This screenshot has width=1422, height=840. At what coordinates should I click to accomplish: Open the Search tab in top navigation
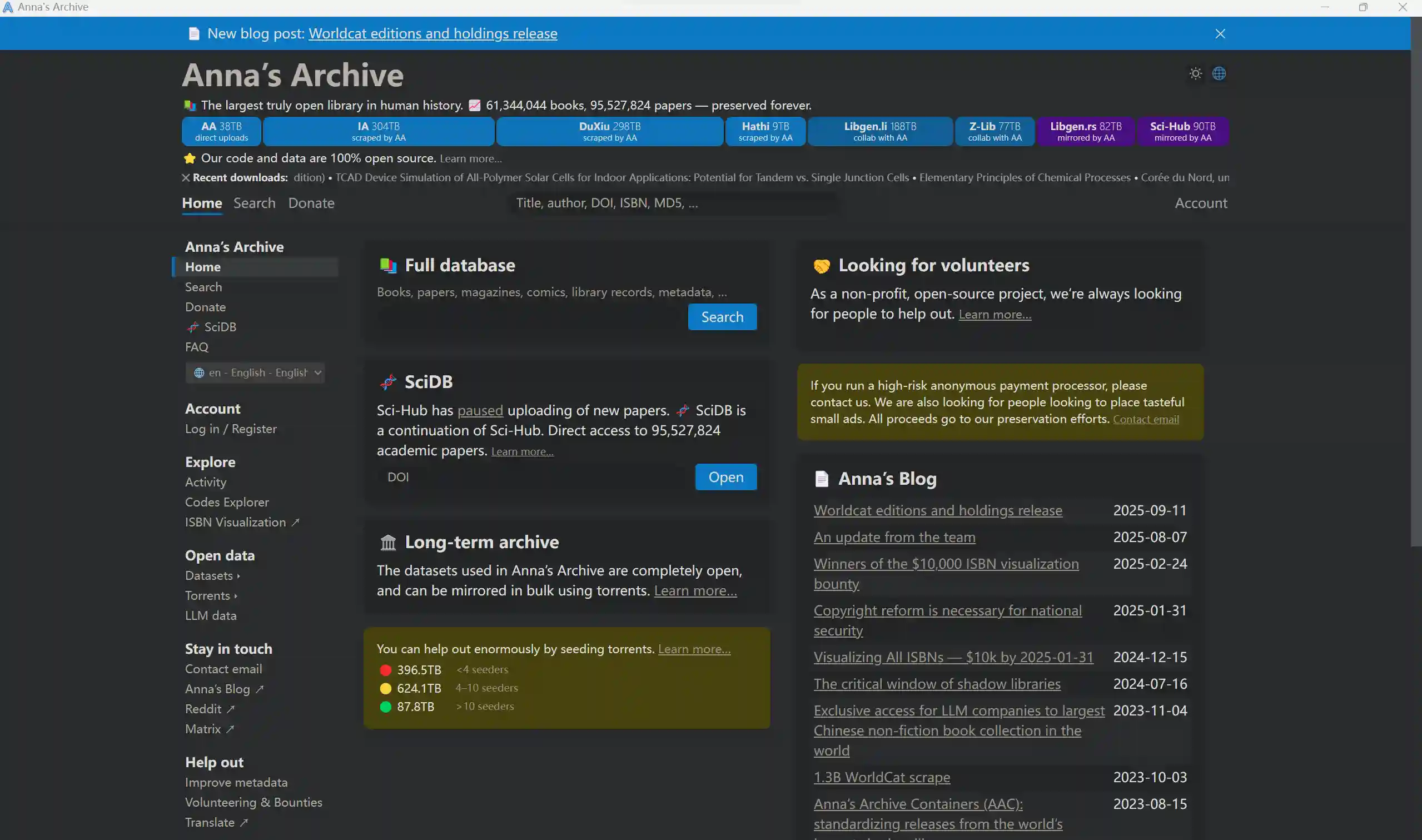click(x=254, y=203)
